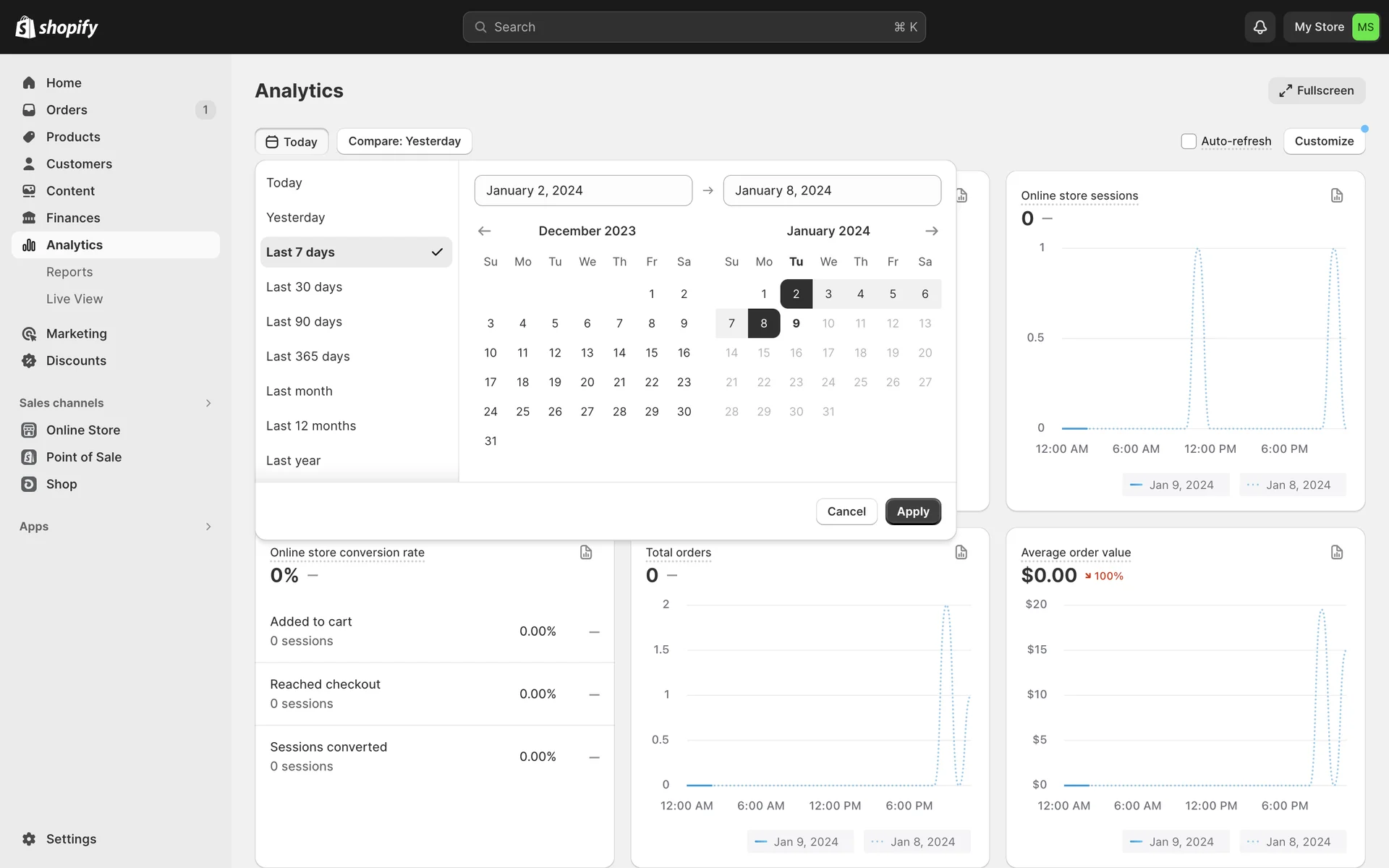Enable the Auto-refresh checkbox
The width and height of the screenshot is (1389, 868).
1189,141
